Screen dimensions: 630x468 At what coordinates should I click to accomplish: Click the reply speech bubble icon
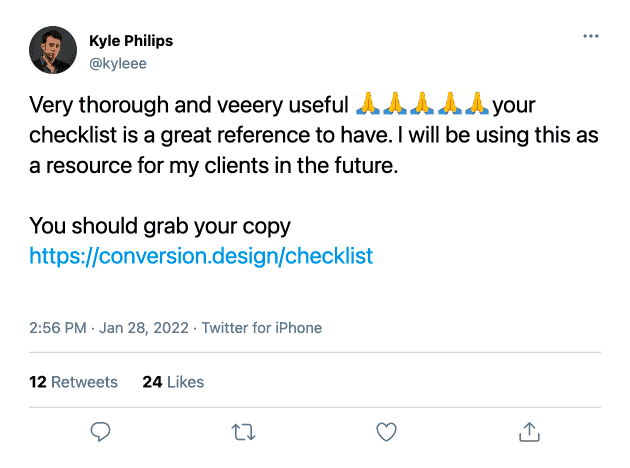point(100,432)
